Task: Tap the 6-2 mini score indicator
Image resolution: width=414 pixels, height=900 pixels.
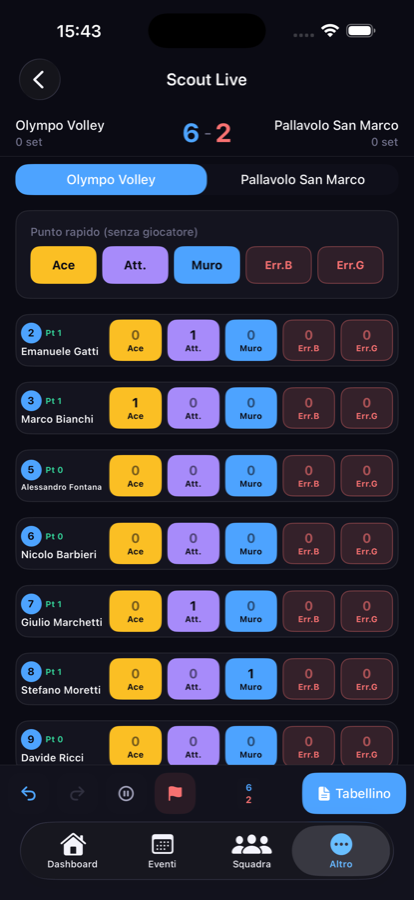Action: tap(249, 793)
